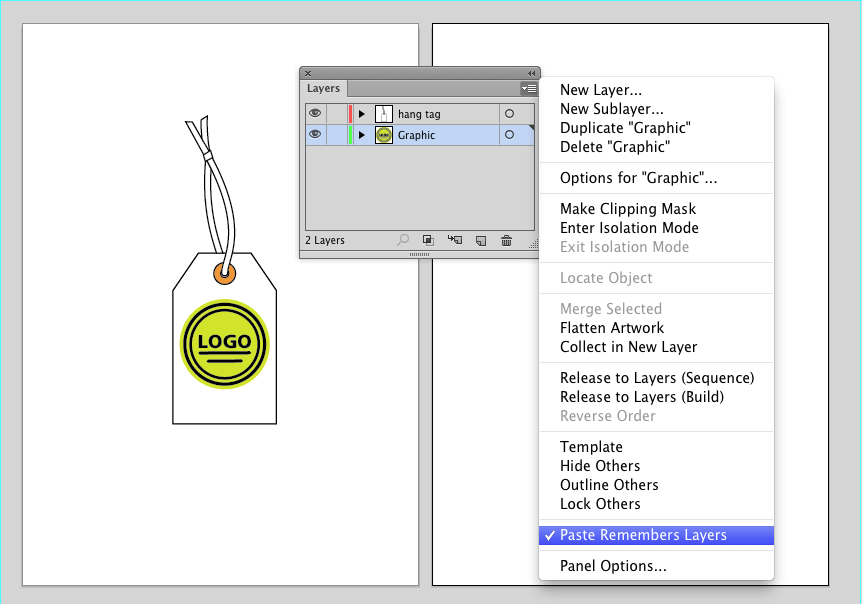This screenshot has width=862, height=604.
Task: Click Delete Selection trash icon
Action: click(506, 240)
